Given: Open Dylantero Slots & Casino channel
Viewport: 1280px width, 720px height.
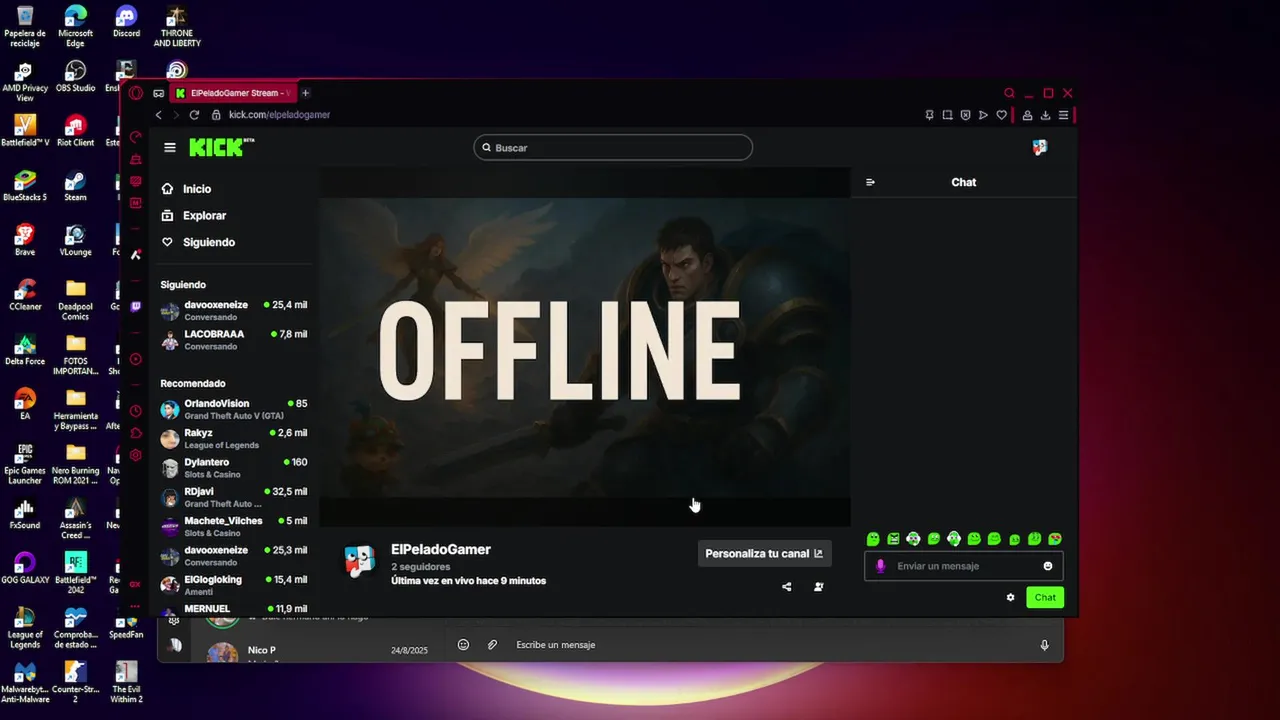Looking at the screenshot, I should tap(234, 468).
